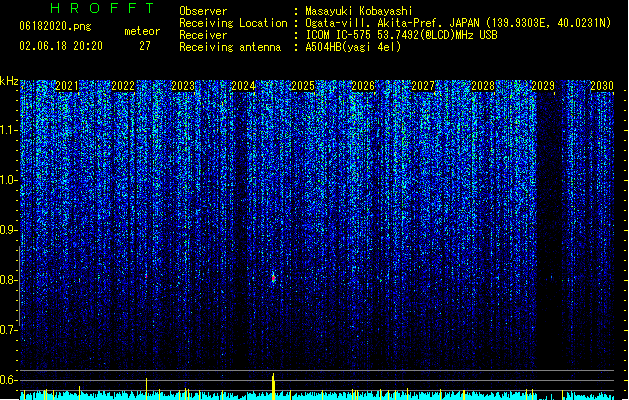Click the 'meteor' label

pyautogui.click(x=142, y=31)
